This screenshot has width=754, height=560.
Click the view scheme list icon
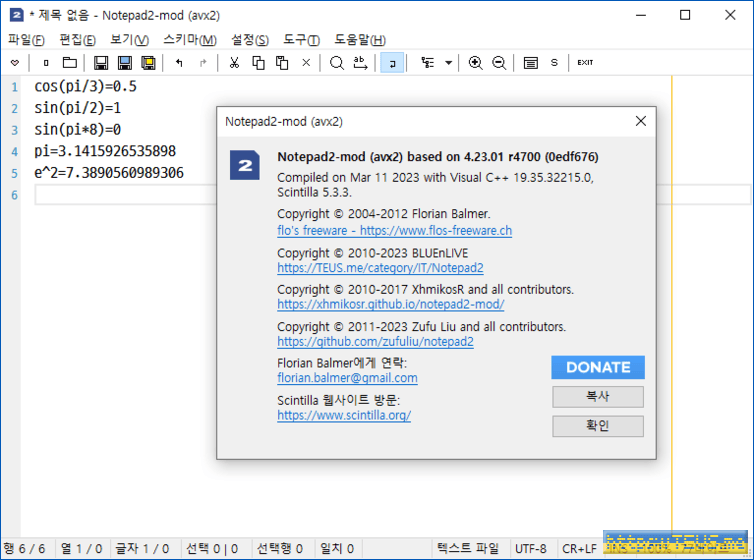[x=530, y=63]
